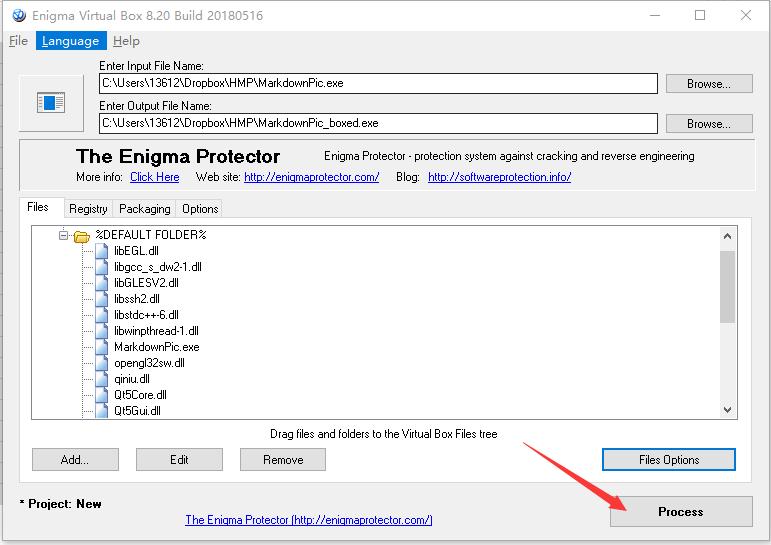
Task: Open Files Options
Action: (x=669, y=459)
